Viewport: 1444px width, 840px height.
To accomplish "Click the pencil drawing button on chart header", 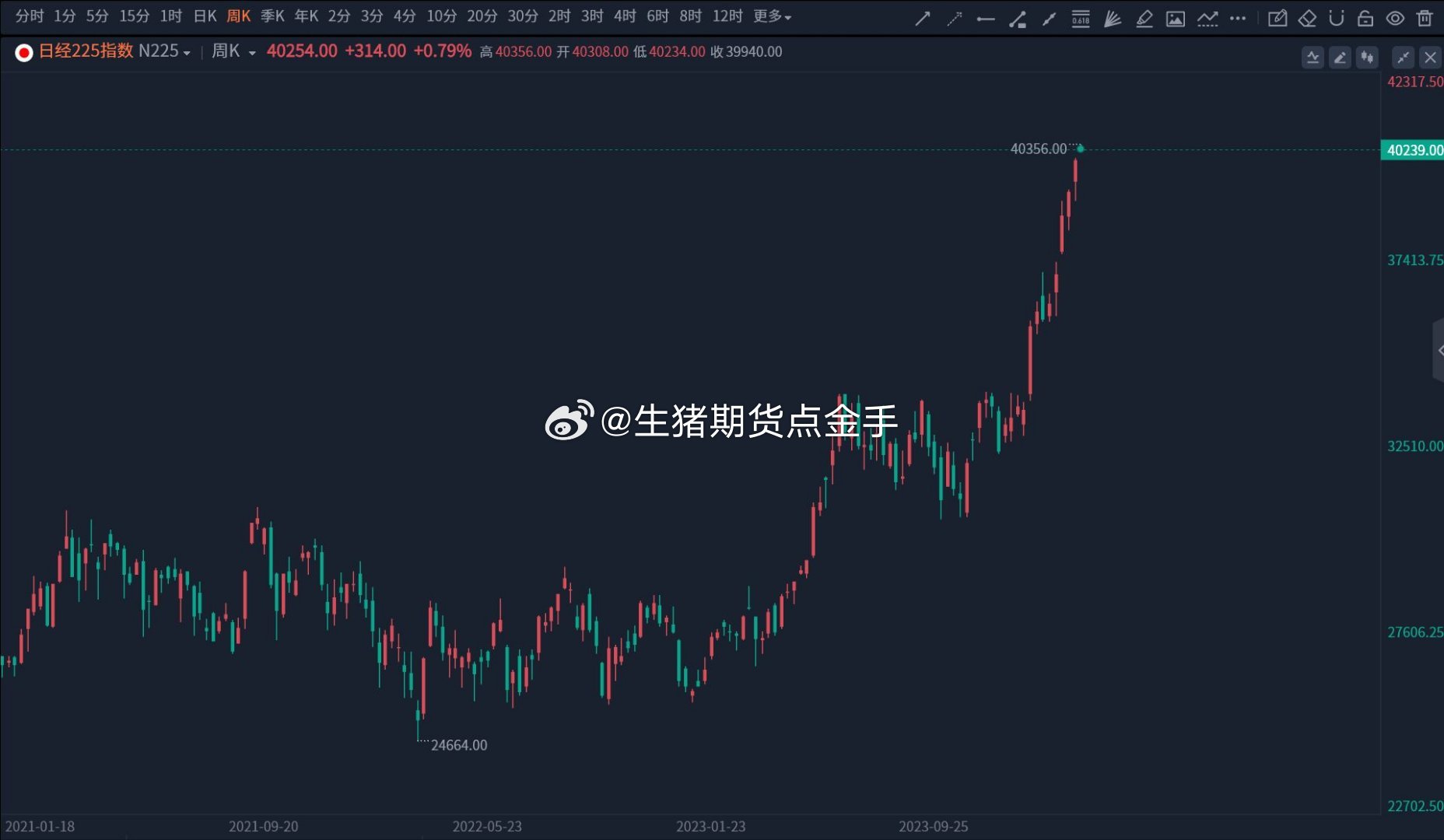I will (1340, 58).
